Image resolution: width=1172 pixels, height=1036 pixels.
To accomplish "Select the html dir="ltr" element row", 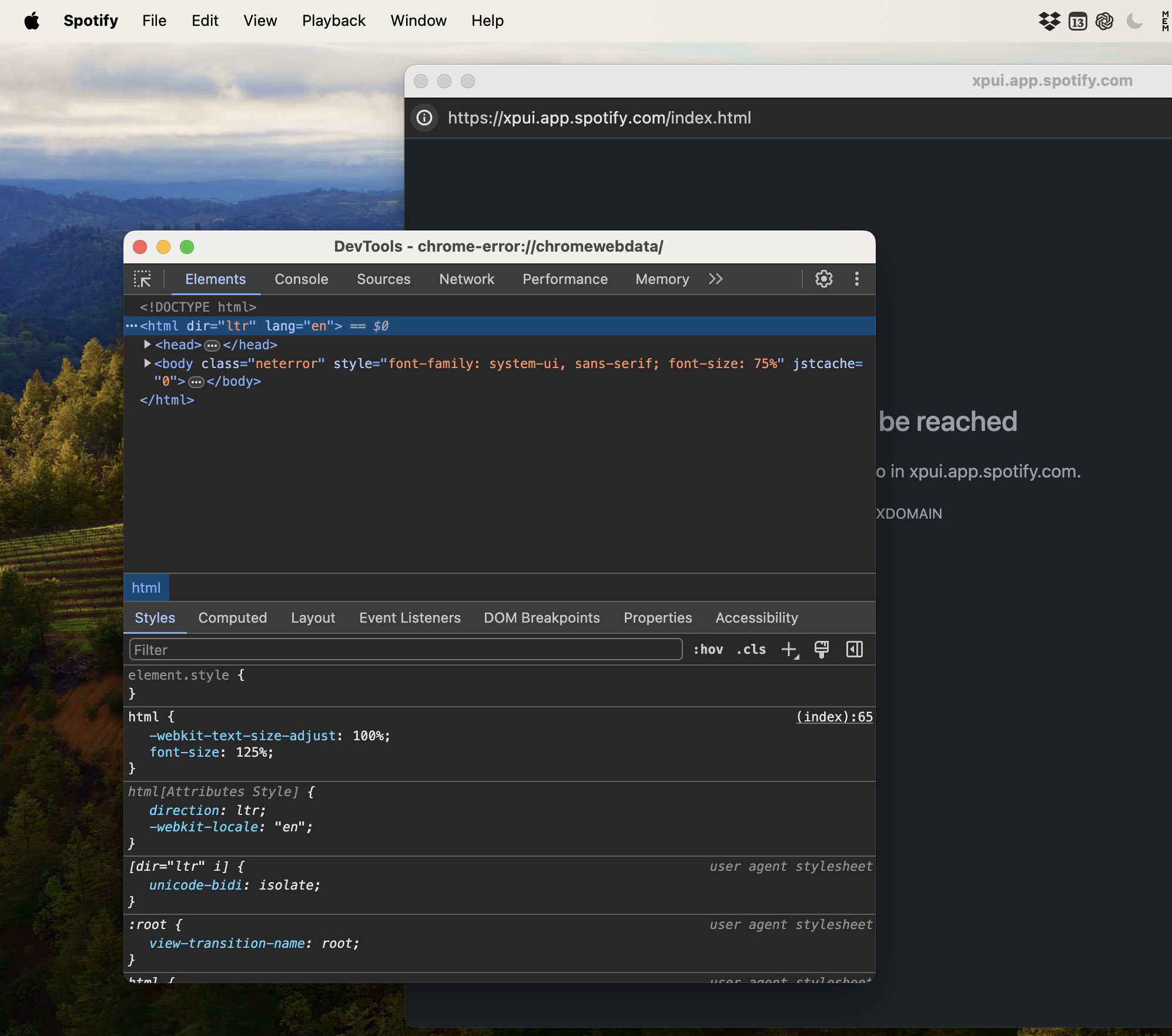I will click(x=500, y=326).
